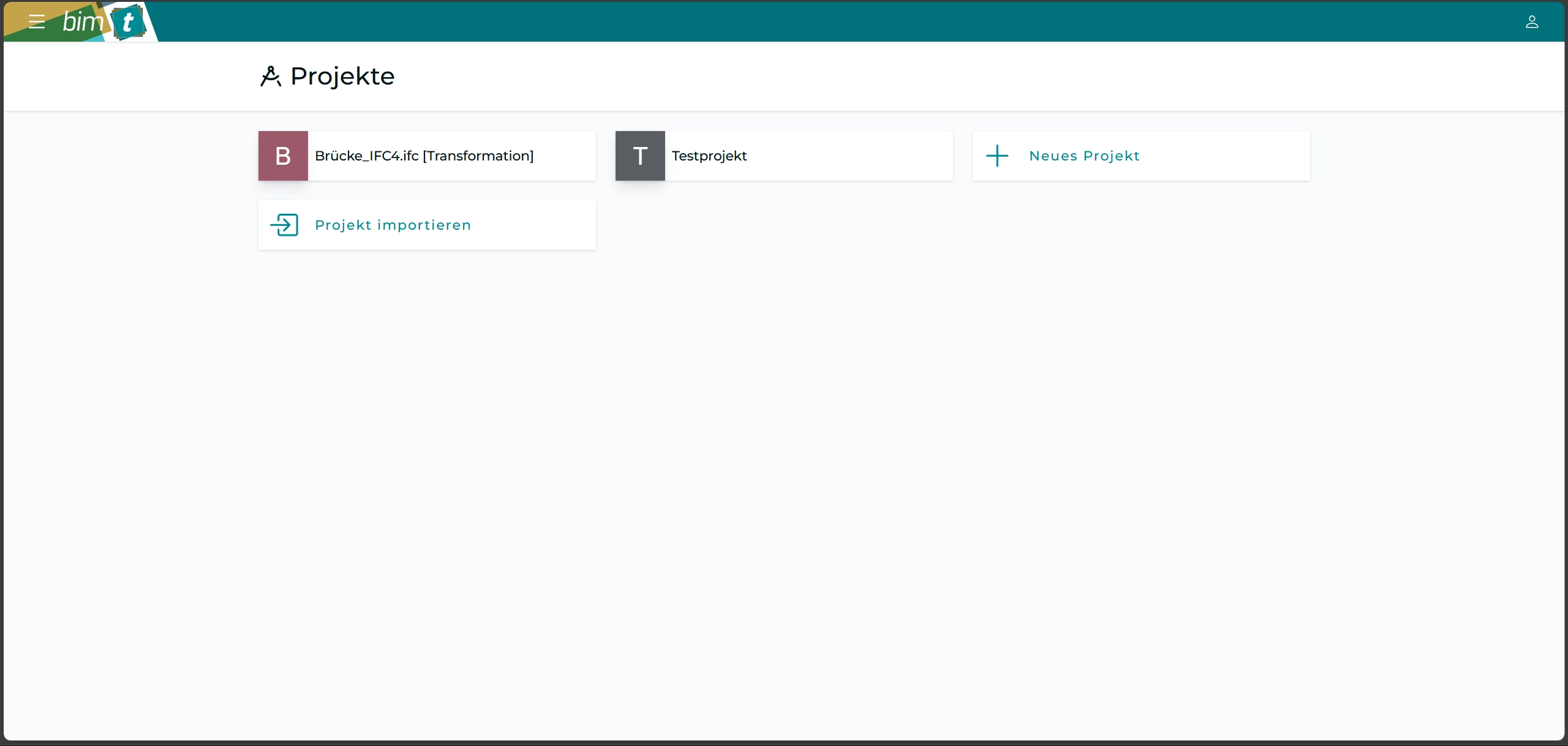Open the hamburger navigation menu

point(37,22)
